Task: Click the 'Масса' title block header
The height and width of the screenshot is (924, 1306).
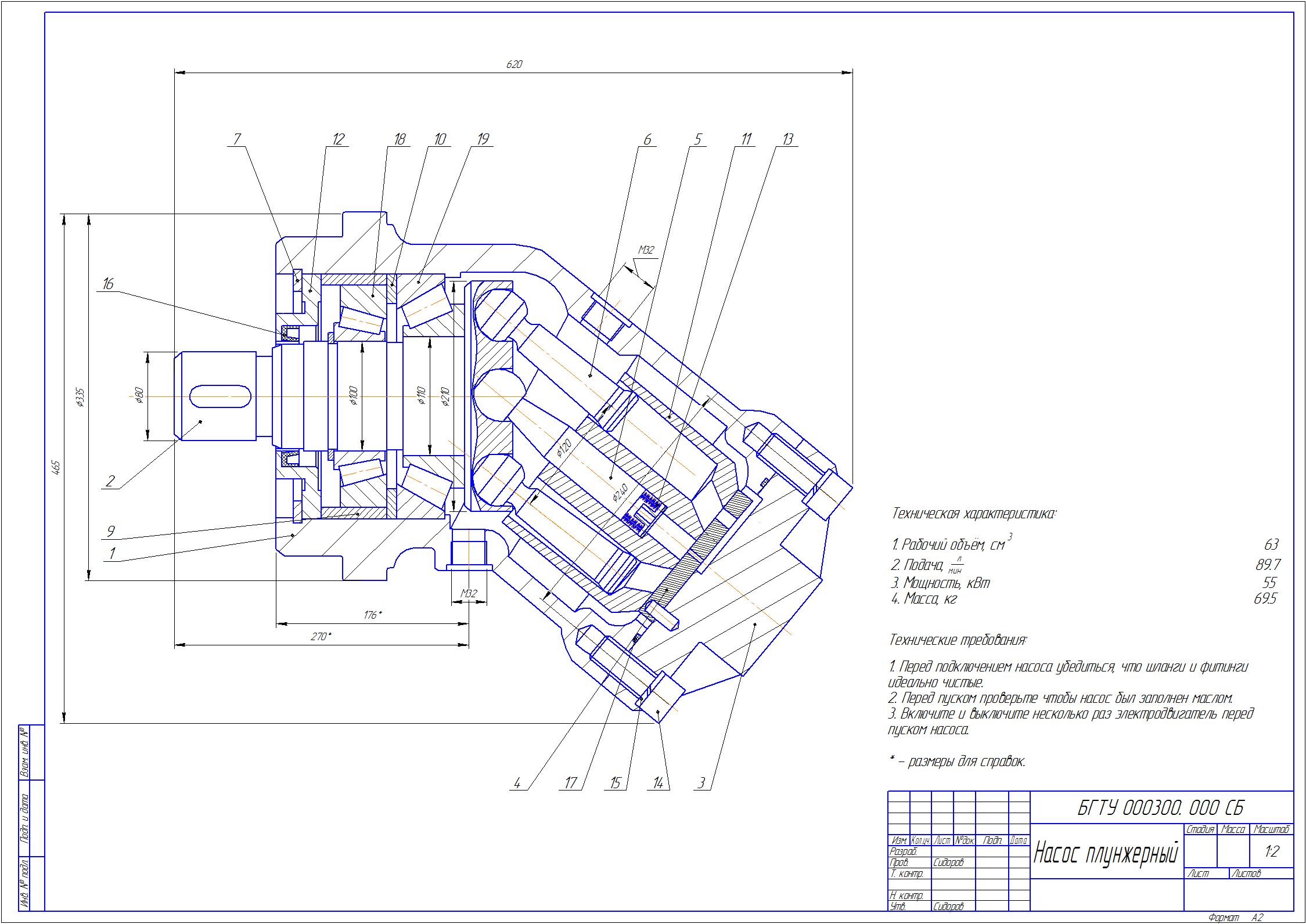Action: pyautogui.click(x=1233, y=829)
